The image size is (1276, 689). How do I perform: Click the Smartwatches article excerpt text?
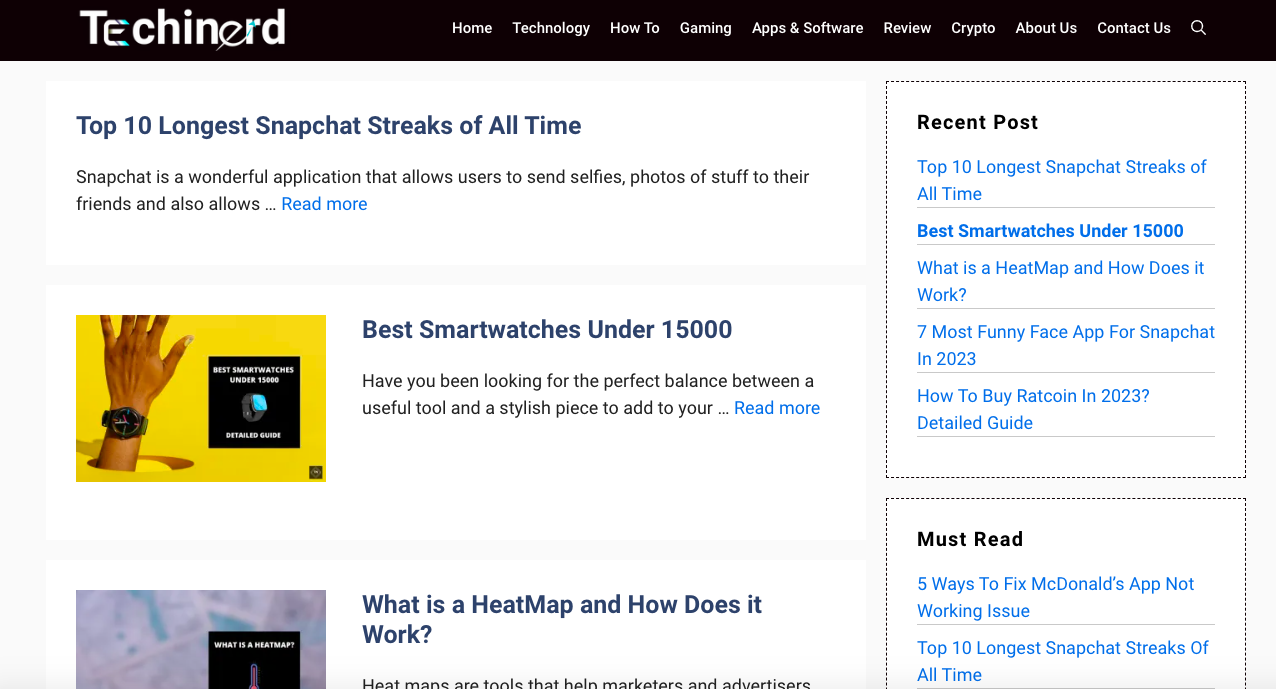(x=591, y=394)
